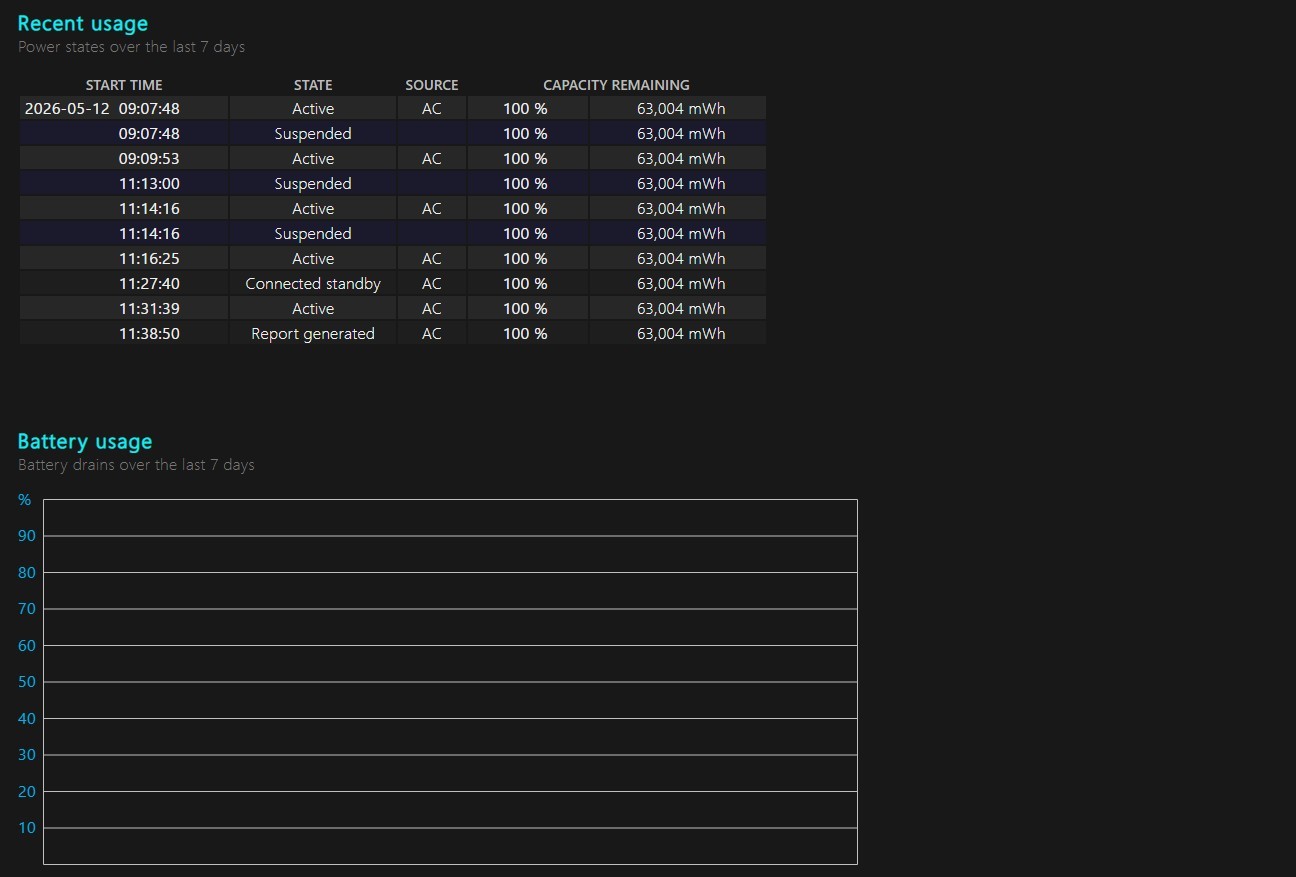1296x877 pixels.
Task: Click "AC" in the Connected standby row
Action: 432,284
